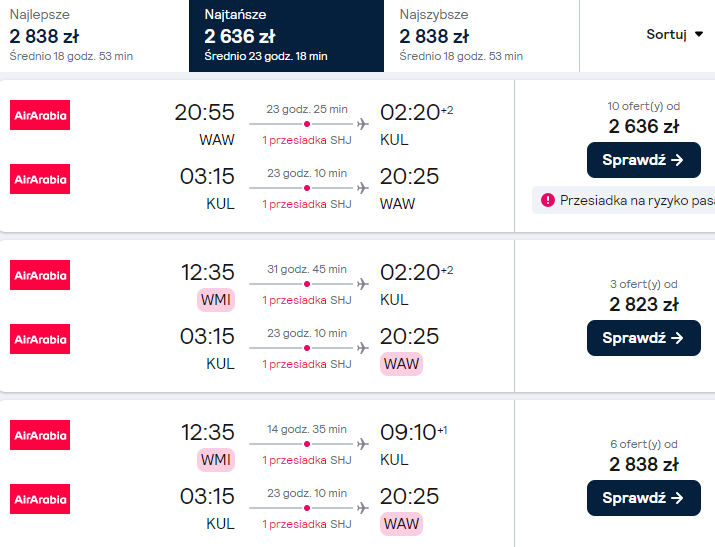Switch to the Najlepsze tab
This screenshot has height=547, width=715.
point(94,36)
